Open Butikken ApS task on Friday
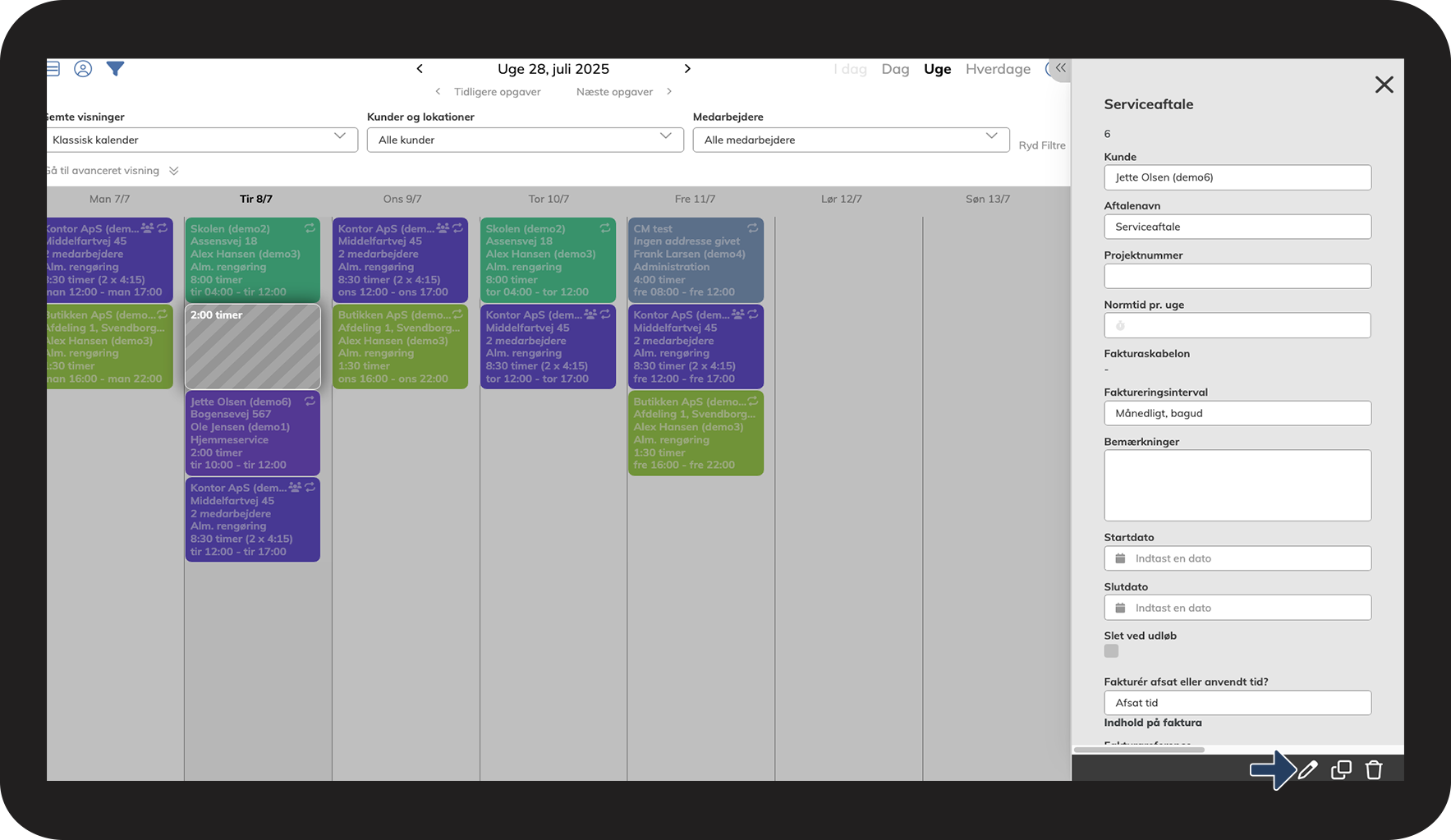This screenshot has height=840, width=1451. (x=696, y=433)
